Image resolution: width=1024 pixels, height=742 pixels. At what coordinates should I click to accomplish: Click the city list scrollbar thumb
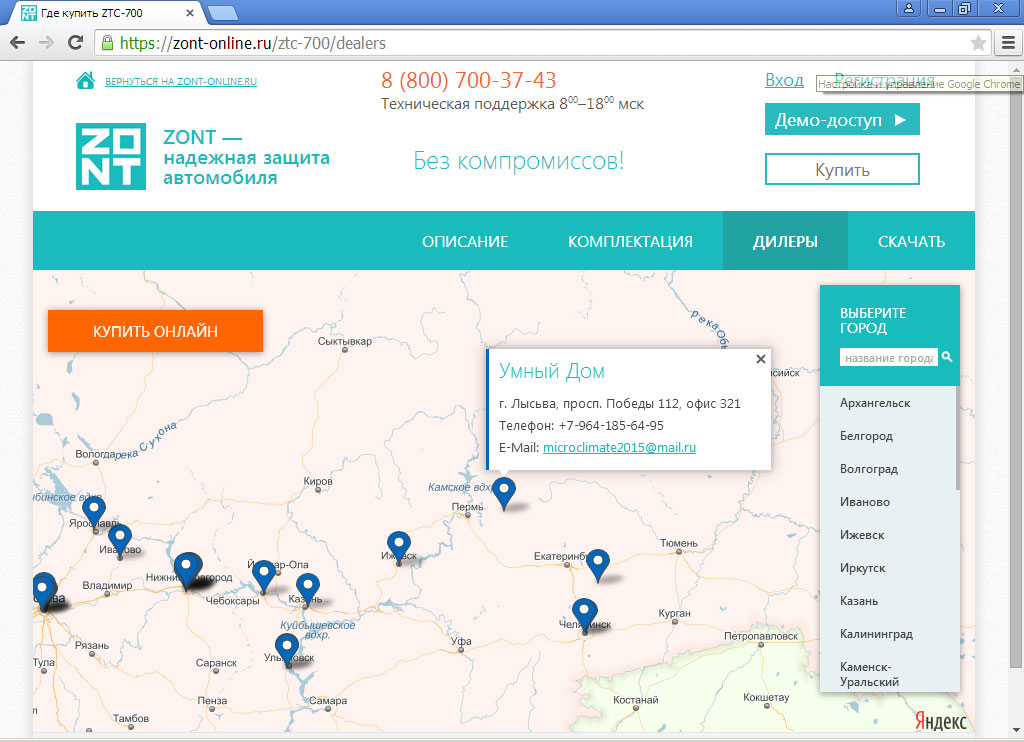(957, 438)
